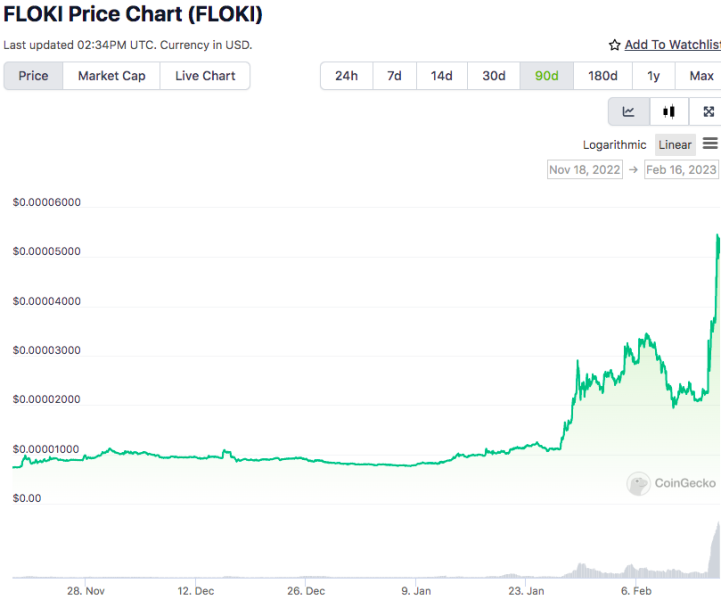
Task: Switch to line chart view icon
Action: click(x=629, y=111)
